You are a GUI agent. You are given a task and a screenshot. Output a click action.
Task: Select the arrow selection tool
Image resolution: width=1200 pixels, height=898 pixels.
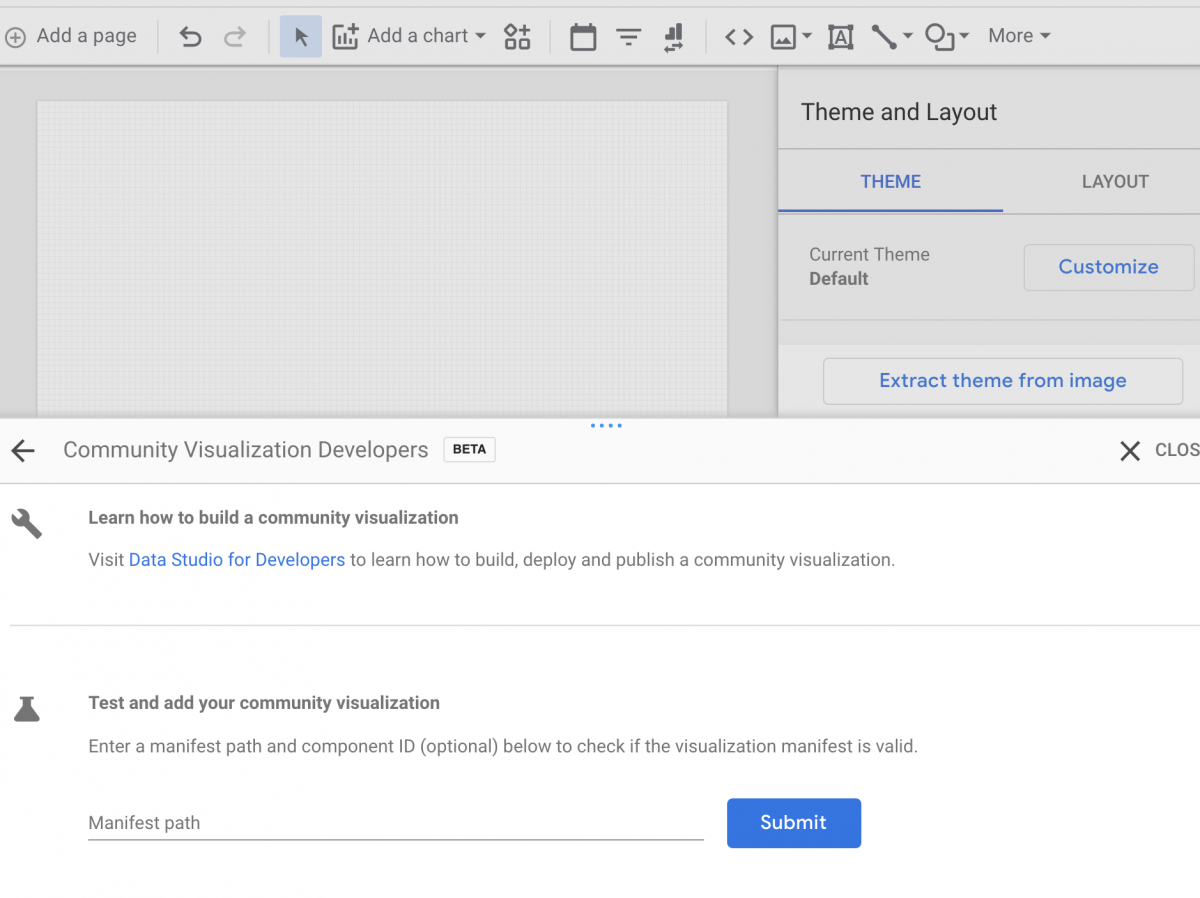[301, 36]
